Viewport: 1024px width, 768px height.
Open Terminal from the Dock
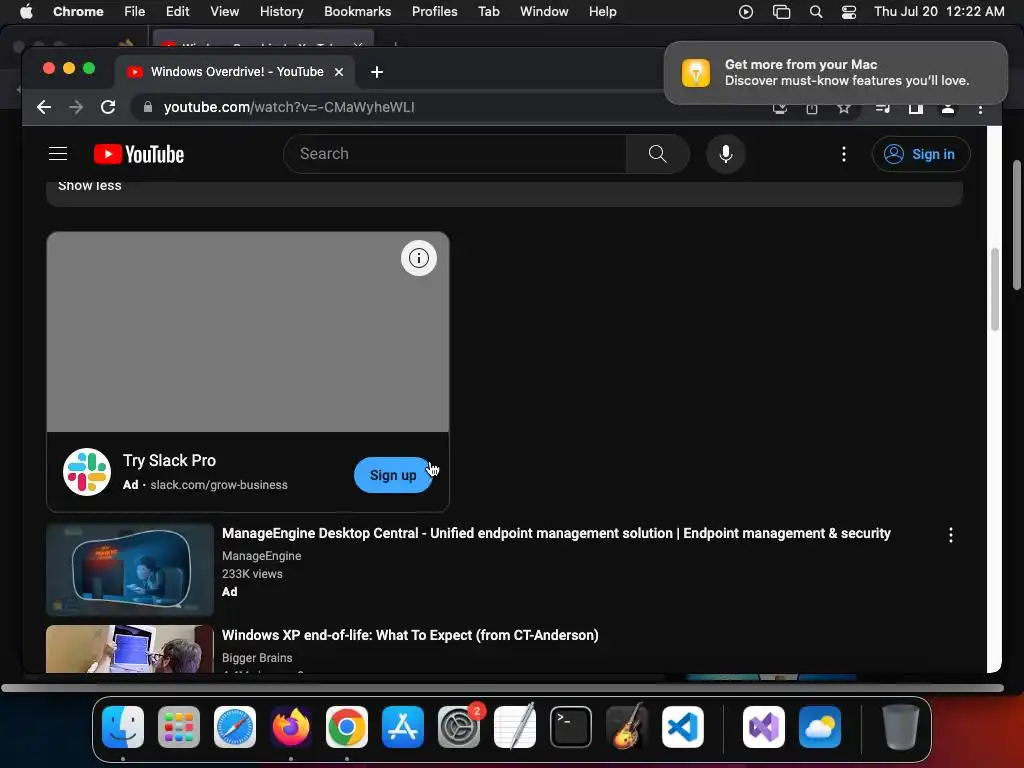[x=571, y=727]
